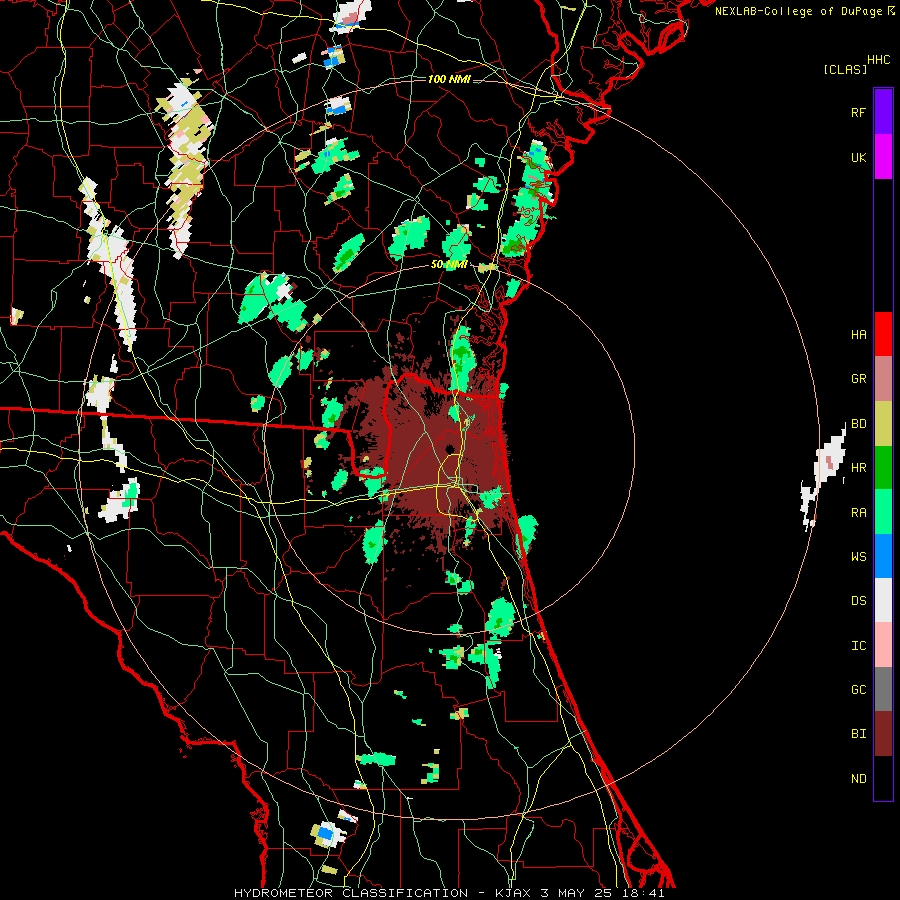Click the UK magenta legend swatch

(x=883, y=157)
